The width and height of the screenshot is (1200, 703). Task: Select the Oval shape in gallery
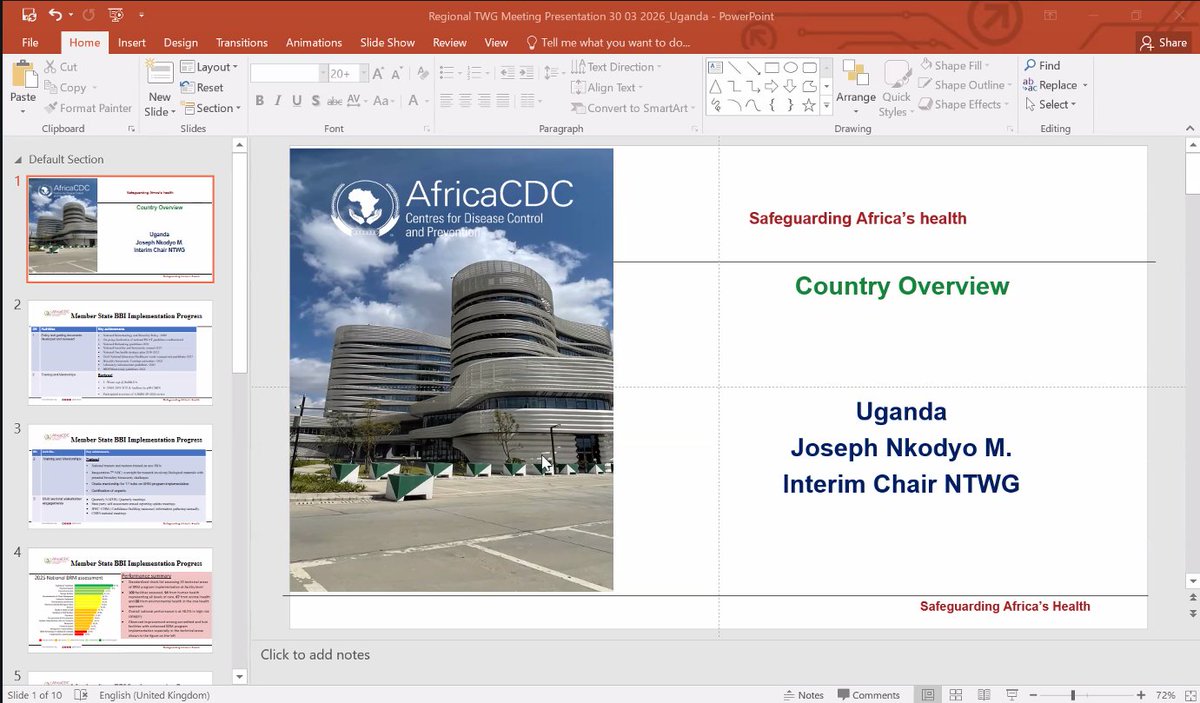tap(791, 67)
